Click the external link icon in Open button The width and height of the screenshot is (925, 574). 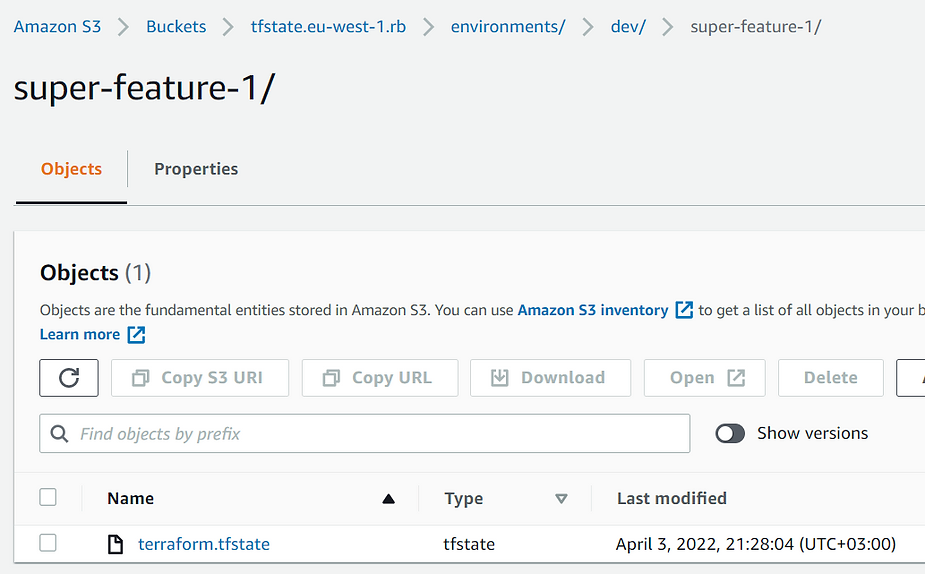click(736, 378)
